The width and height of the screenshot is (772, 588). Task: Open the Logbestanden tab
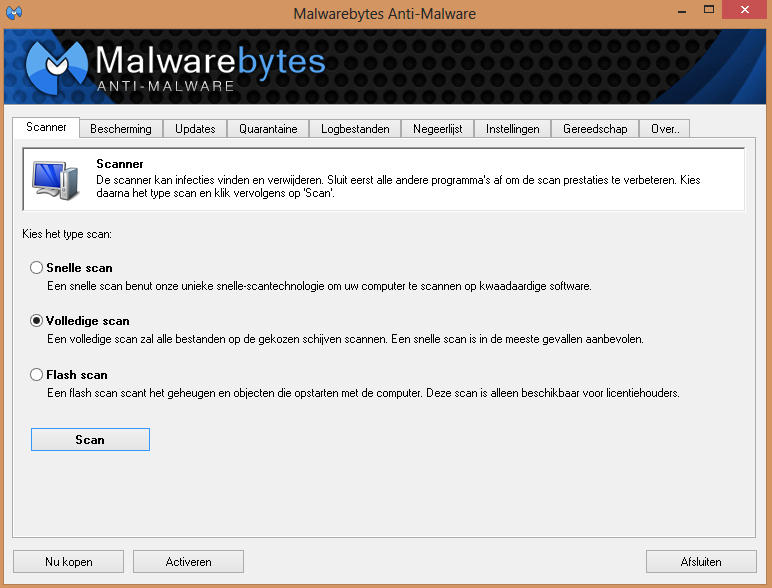tap(355, 129)
